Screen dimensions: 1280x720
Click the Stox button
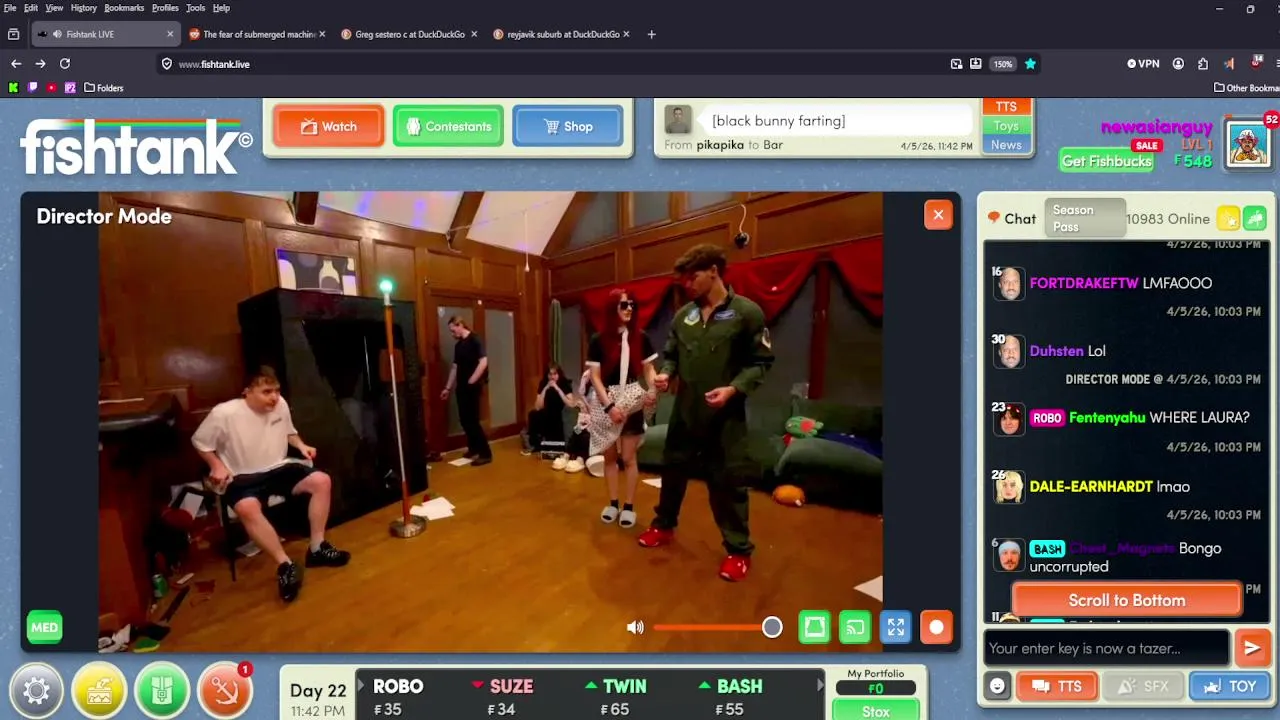[x=876, y=711]
